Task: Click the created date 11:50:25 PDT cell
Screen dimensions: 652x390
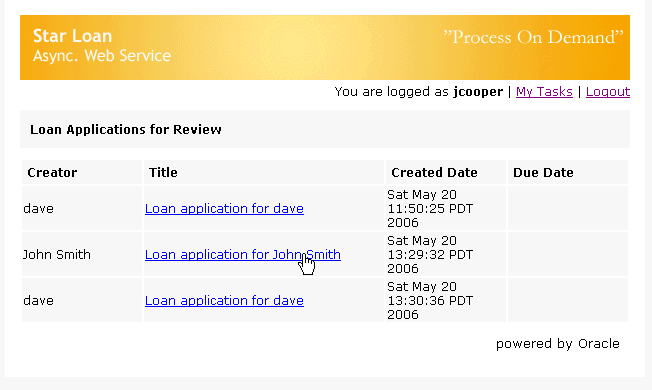Action: point(446,208)
